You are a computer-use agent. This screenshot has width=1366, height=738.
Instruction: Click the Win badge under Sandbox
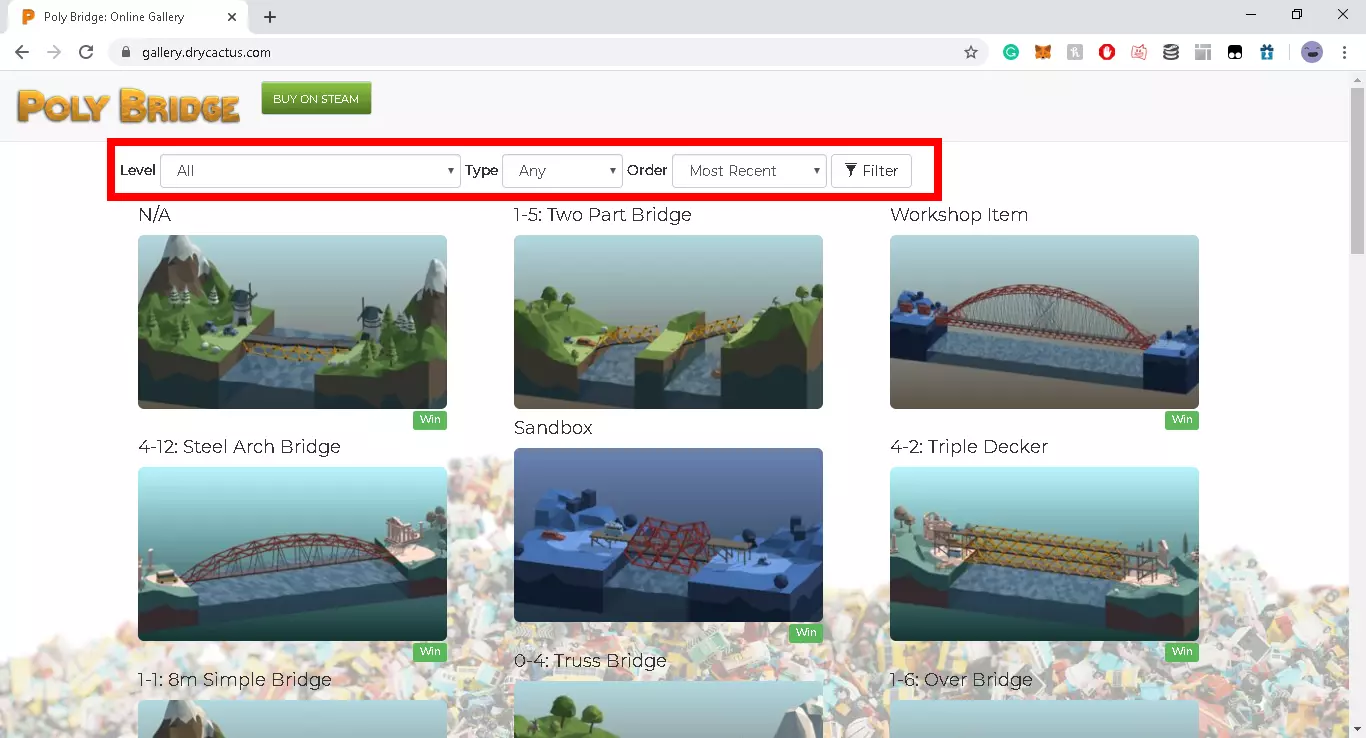[x=806, y=633]
